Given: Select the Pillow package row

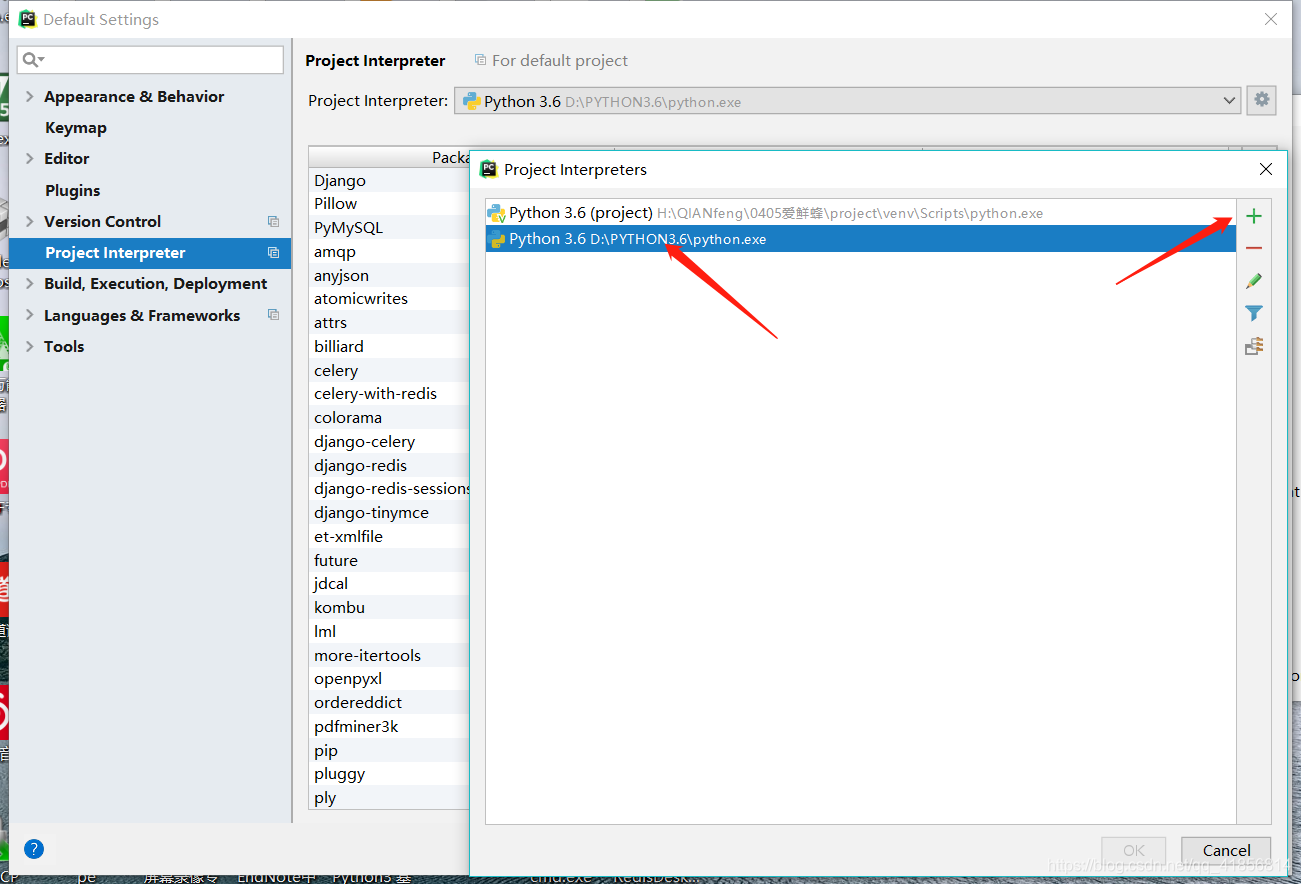Looking at the screenshot, I should tap(389, 203).
